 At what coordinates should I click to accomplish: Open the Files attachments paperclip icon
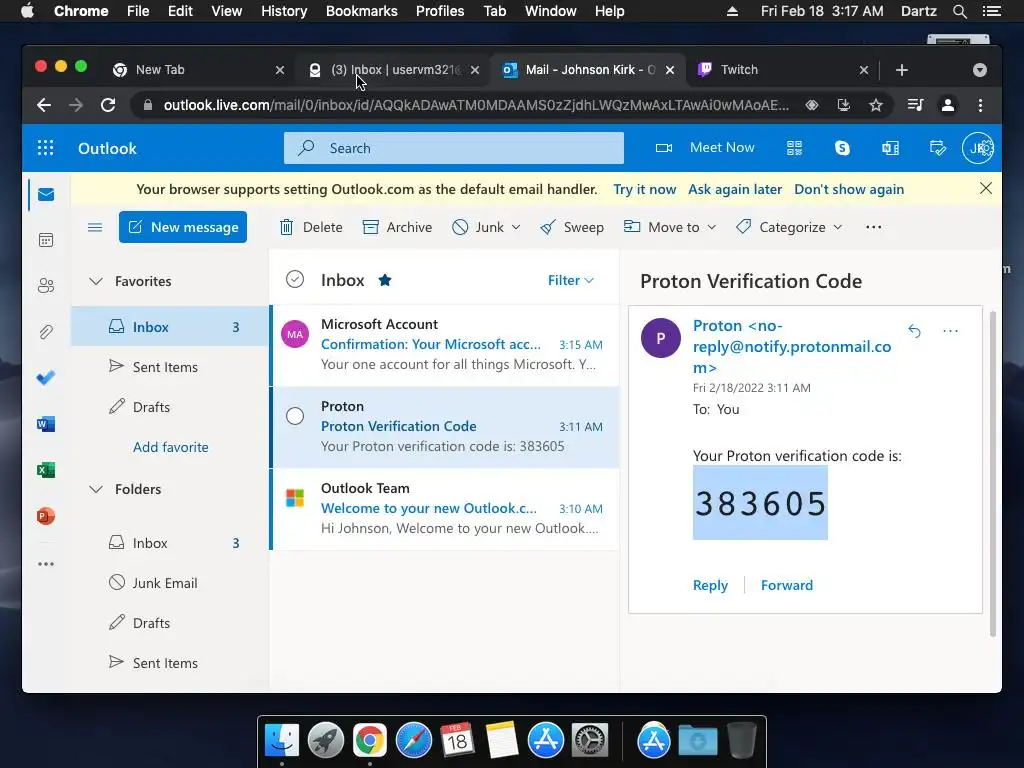[x=46, y=332]
